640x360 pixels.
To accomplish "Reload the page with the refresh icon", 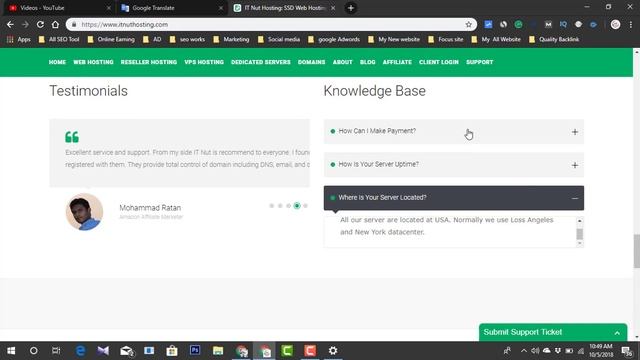I will tap(40, 24).
